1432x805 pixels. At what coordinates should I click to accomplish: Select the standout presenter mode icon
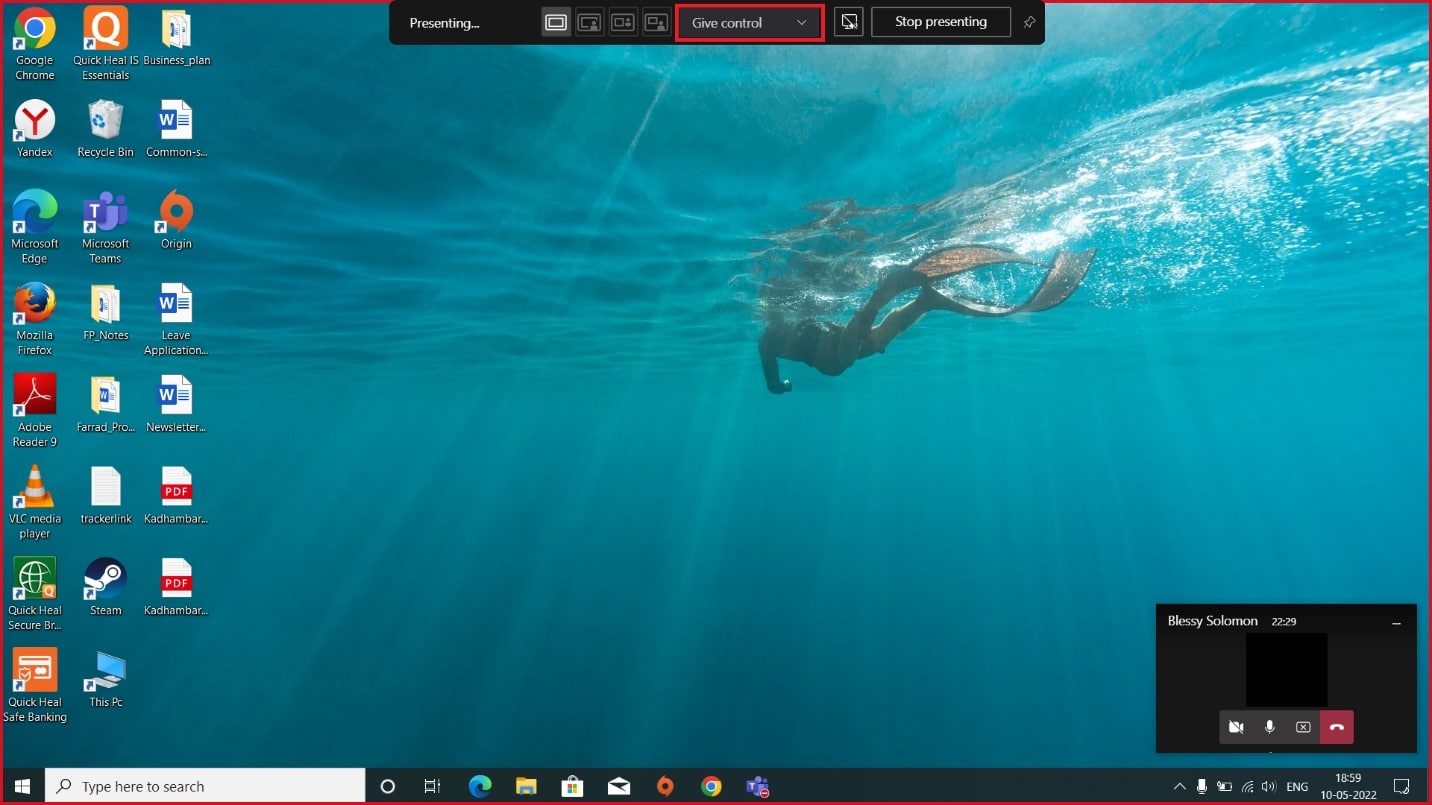pyautogui.click(x=590, y=22)
